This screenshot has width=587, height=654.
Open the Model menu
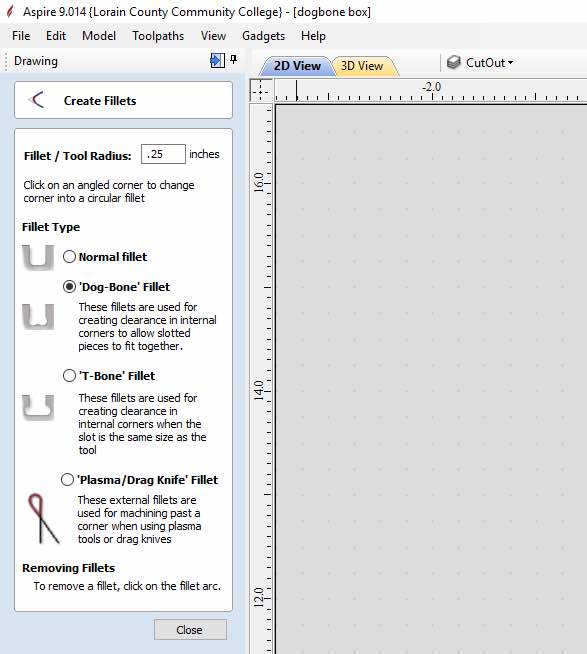[x=99, y=36]
